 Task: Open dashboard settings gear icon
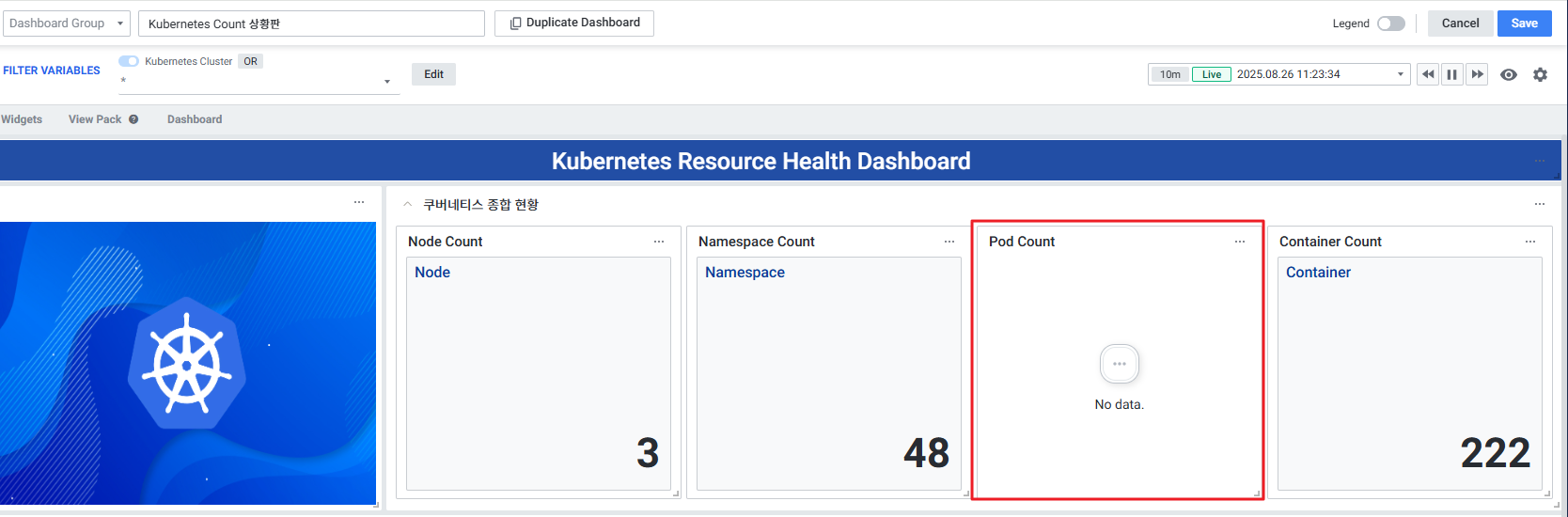(x=1540, y=74)
